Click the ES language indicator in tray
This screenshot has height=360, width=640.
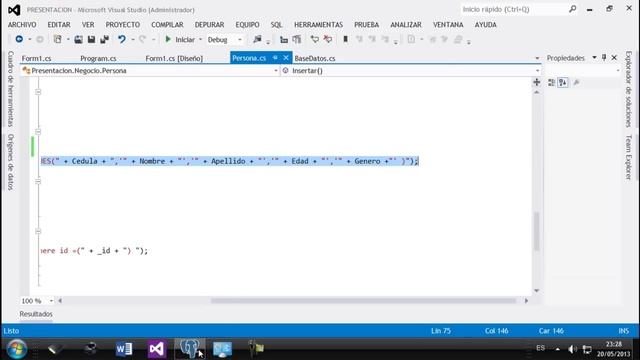tap(540, 348)
